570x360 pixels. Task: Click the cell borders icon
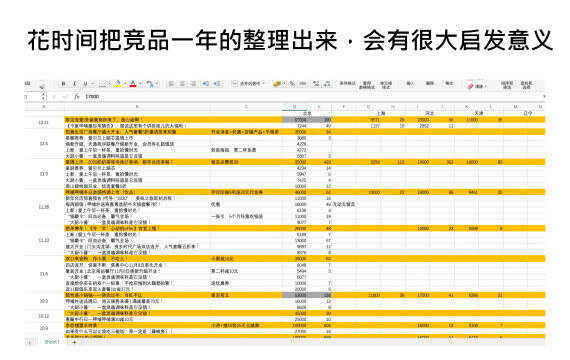(103, 84)
